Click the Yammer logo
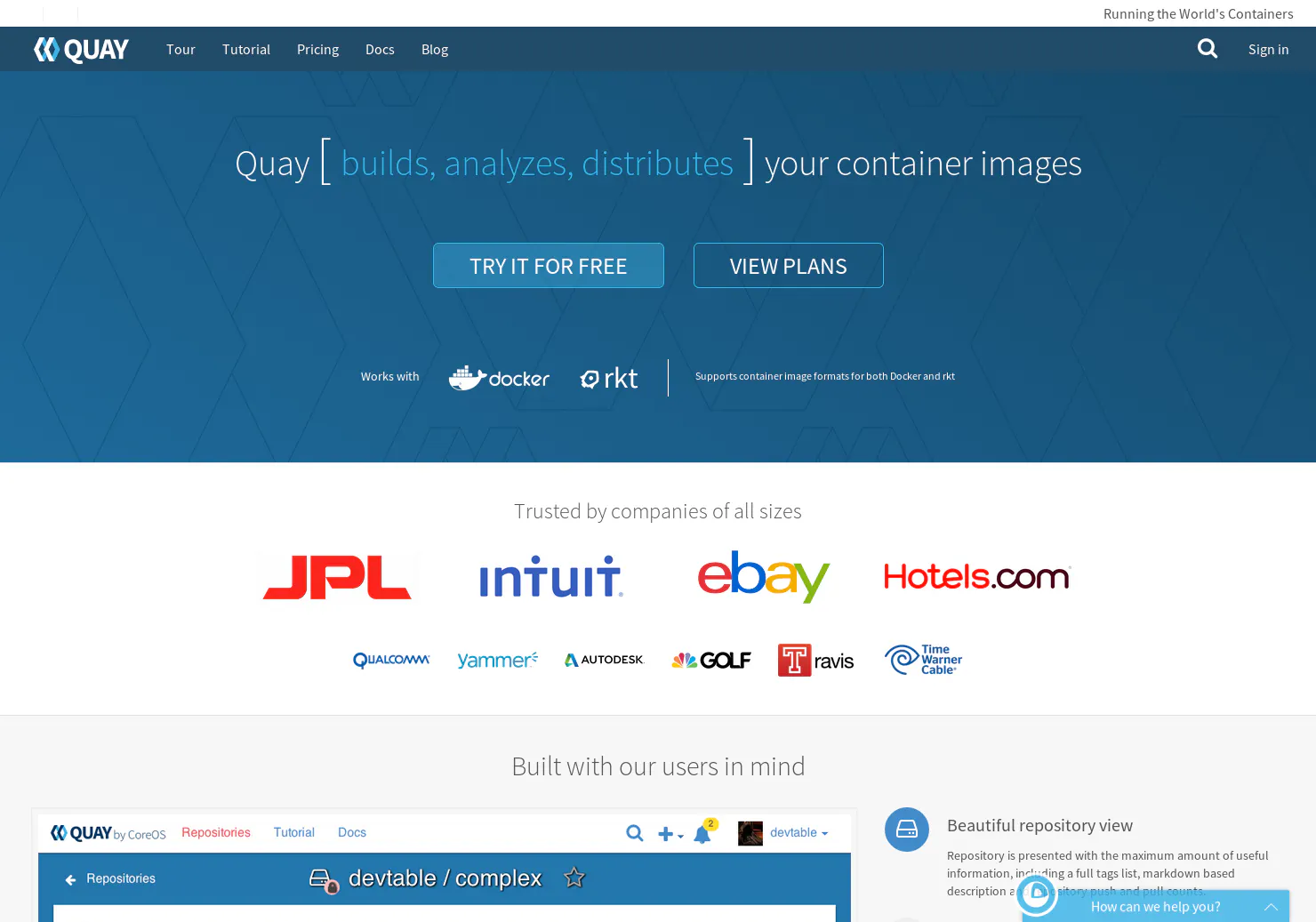This screenshot has height=922, width=1316. pyautogui.click(x=498, y=660)
